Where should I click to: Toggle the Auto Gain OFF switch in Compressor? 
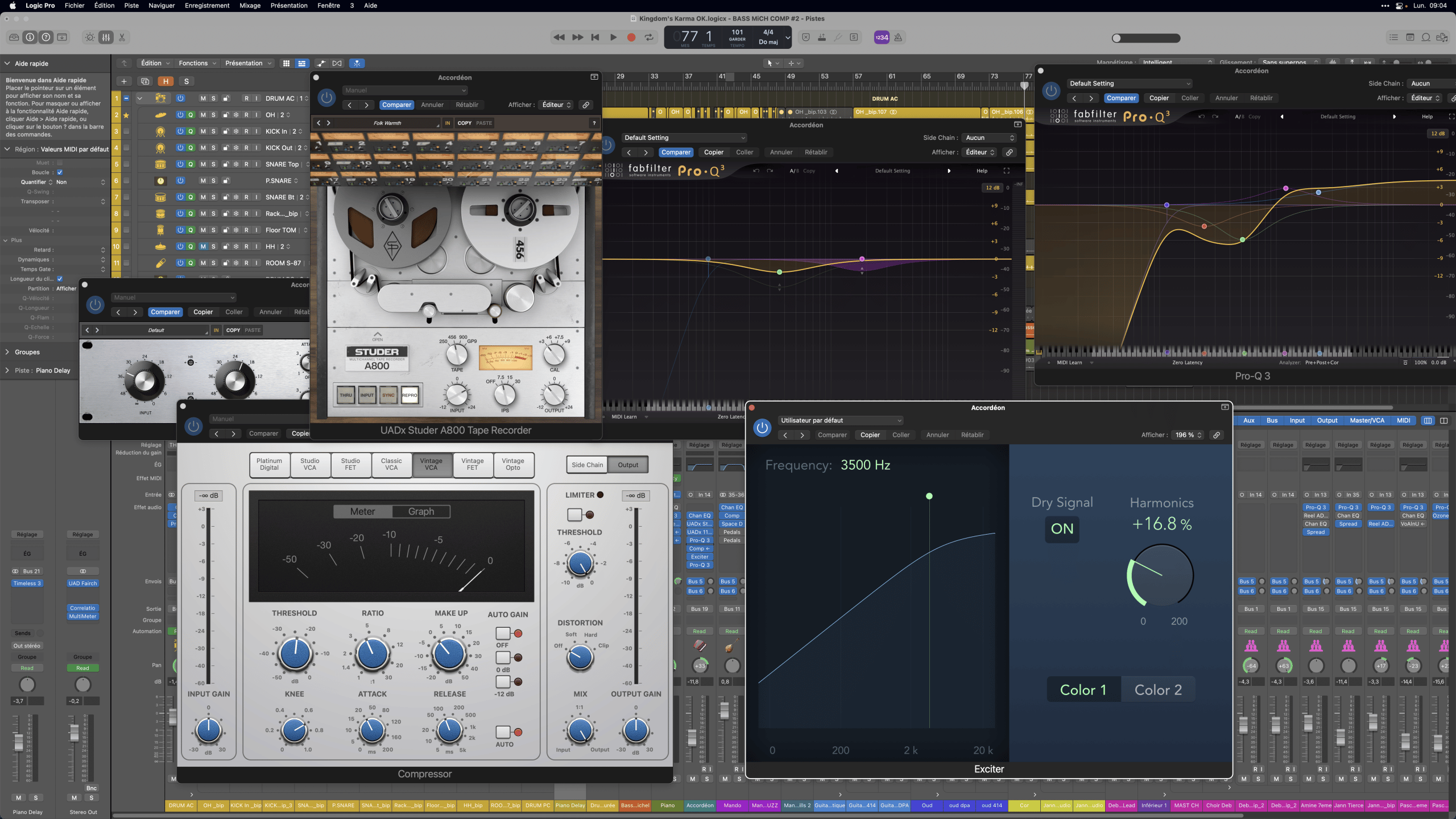[x=503, y=634]
